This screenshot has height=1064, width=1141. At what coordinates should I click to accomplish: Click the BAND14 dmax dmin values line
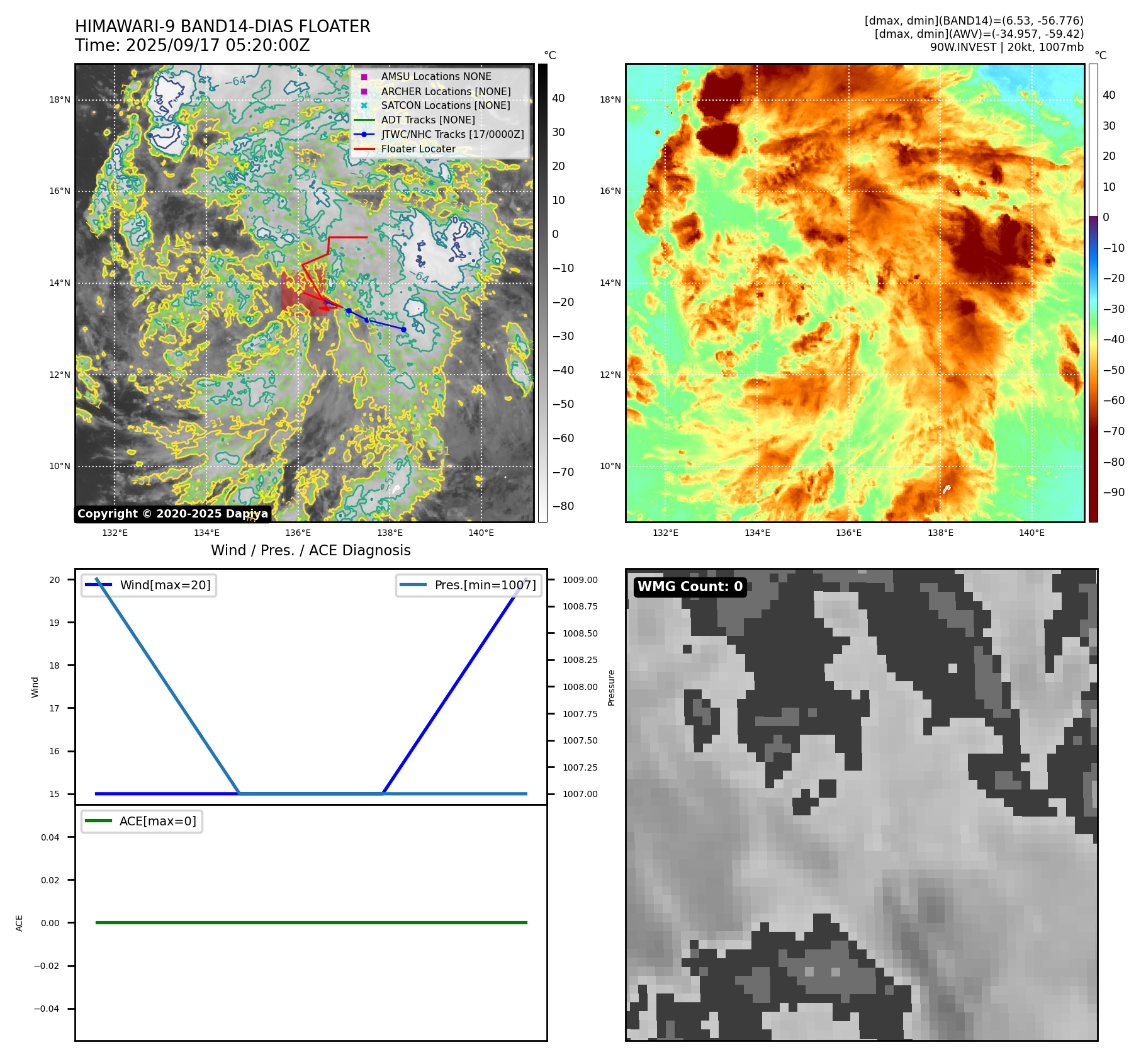click(974, 21)
